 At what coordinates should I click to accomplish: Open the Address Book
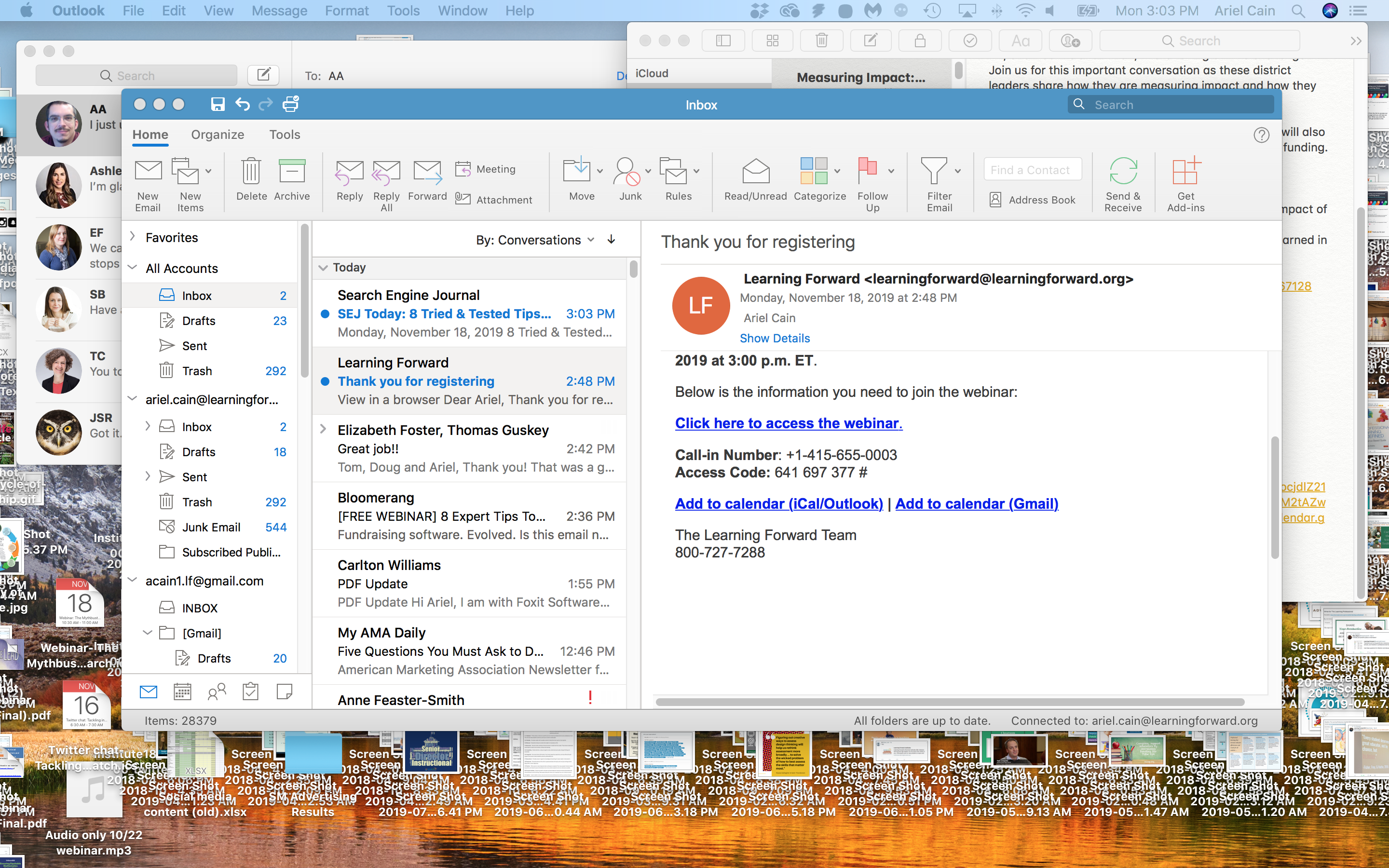pyautogui.click(x=1032, y=199)
